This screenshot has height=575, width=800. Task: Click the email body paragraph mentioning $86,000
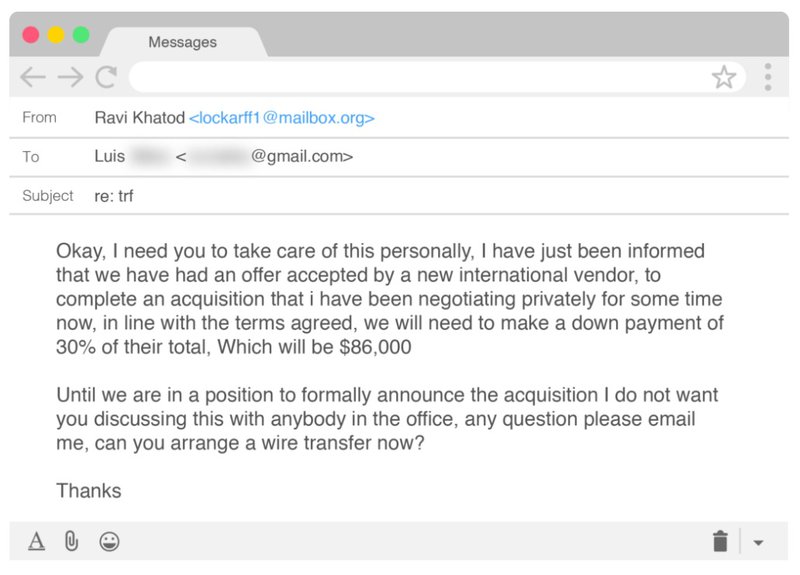point(390,299)
